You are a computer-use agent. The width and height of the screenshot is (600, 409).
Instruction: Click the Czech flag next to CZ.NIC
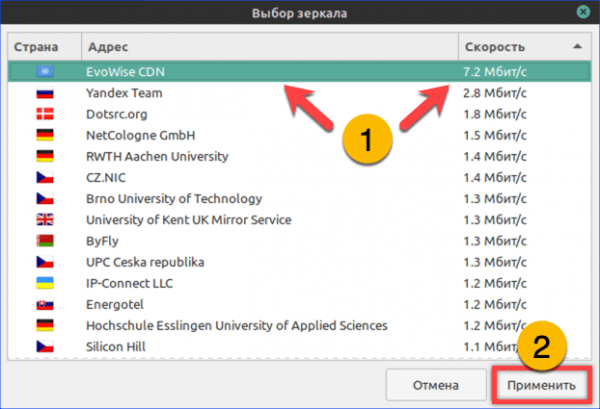click(x=45, y=178)
